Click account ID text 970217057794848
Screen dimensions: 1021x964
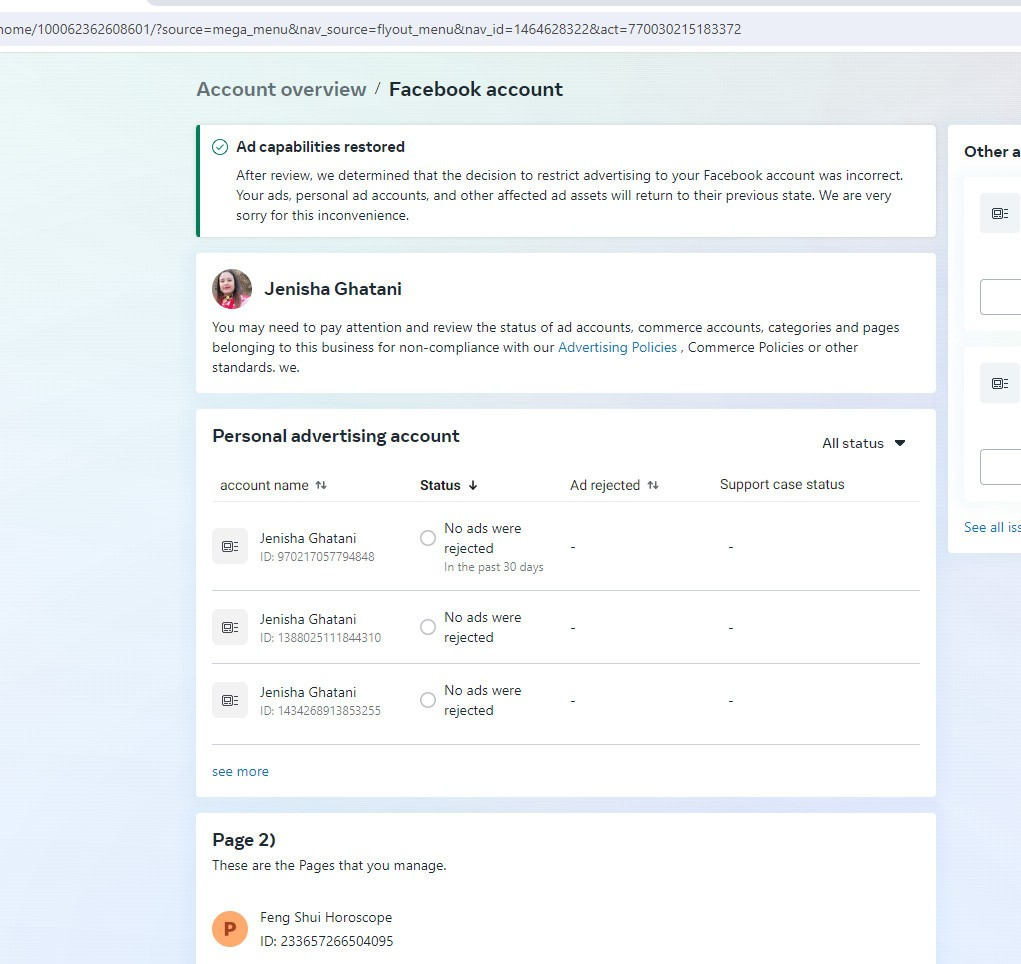[317, 557]
